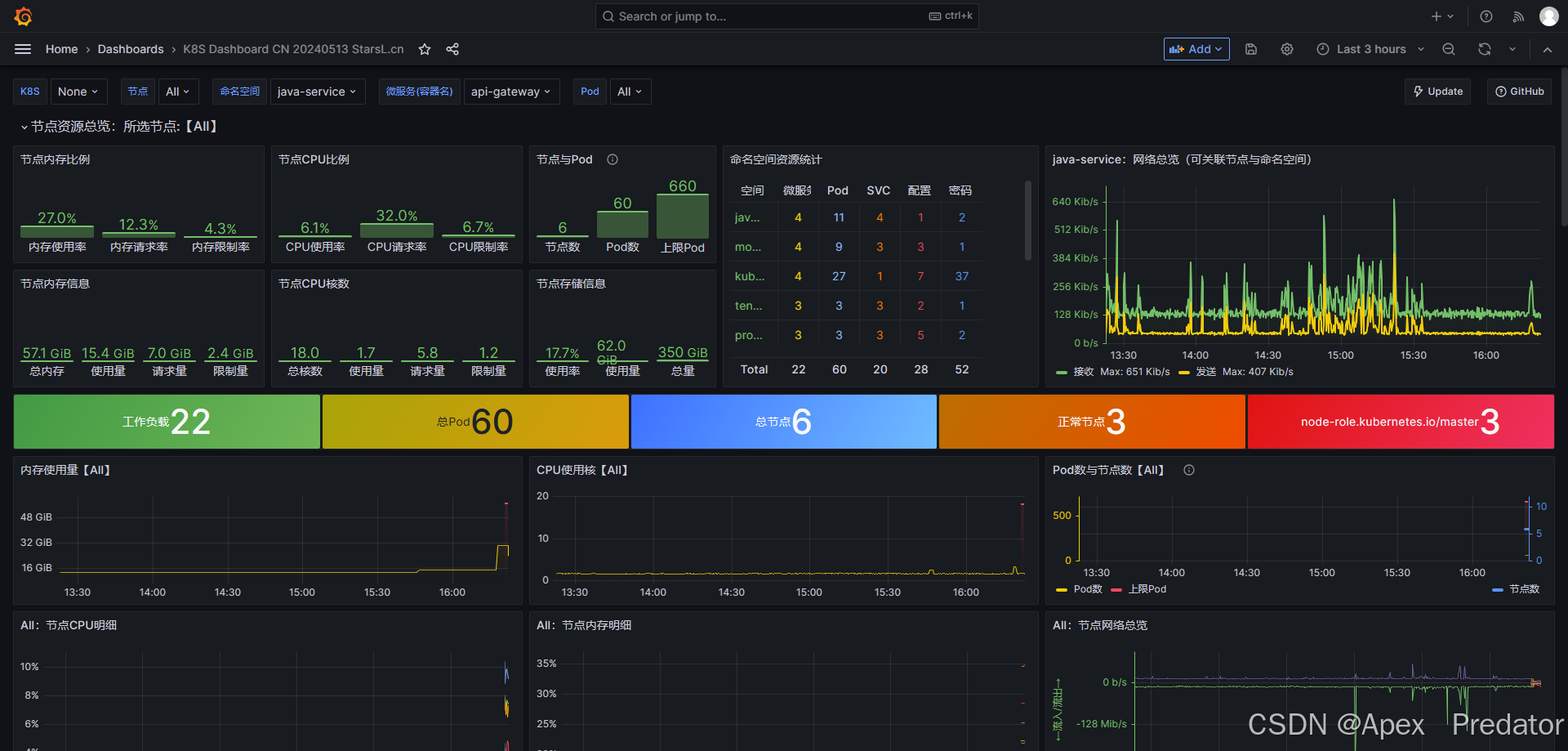The image size is (1568, 751).
Task: Collapse the top toolbar with chevron-up
Action: [1548, 49]
